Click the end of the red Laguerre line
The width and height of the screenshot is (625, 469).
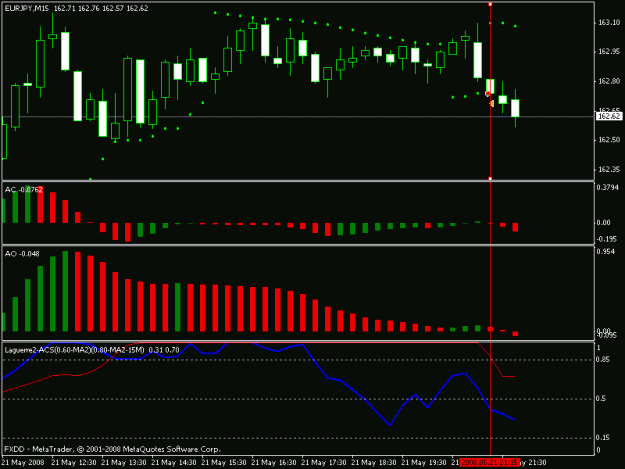(x=514, y=376)
